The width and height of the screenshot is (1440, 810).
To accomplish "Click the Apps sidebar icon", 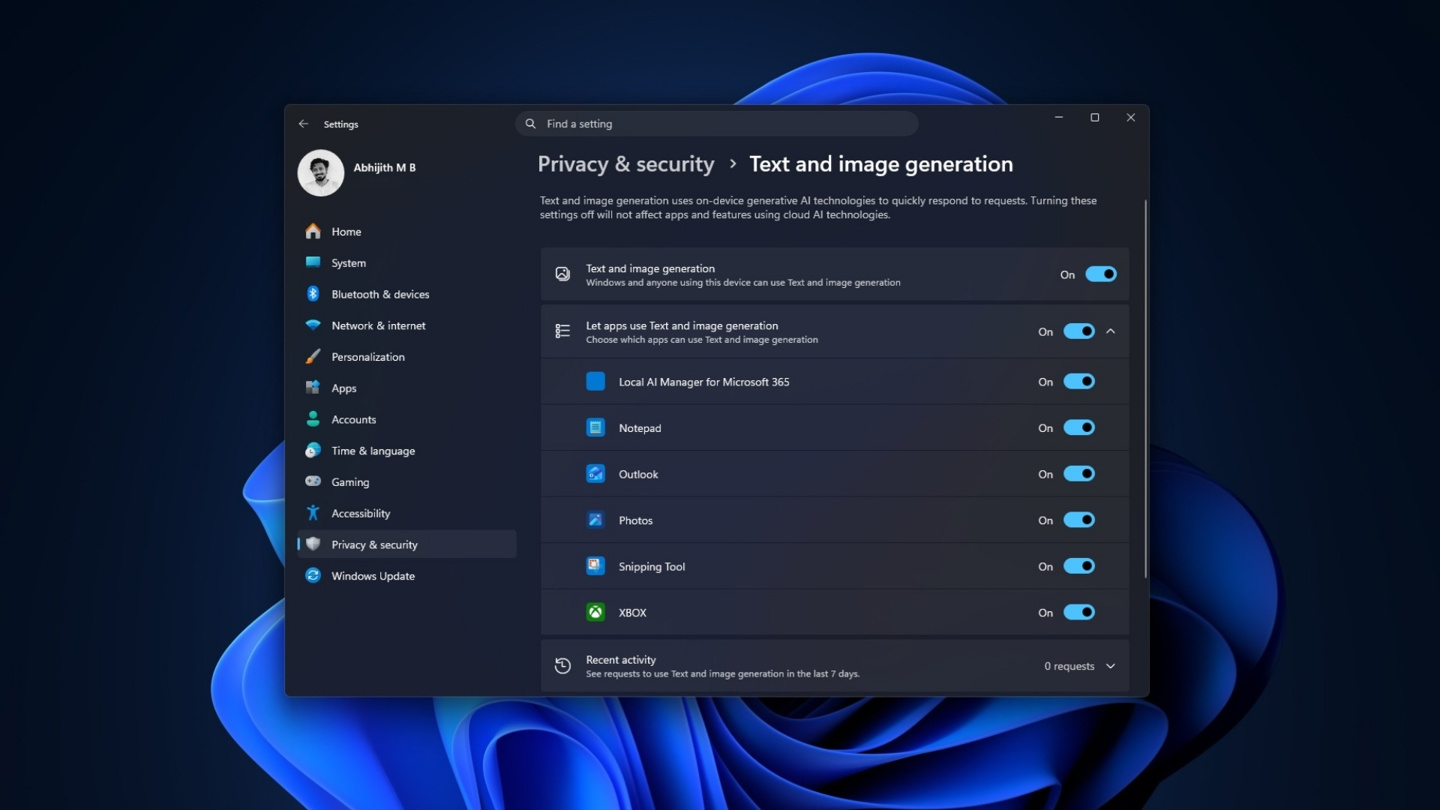I will point(313,388).
